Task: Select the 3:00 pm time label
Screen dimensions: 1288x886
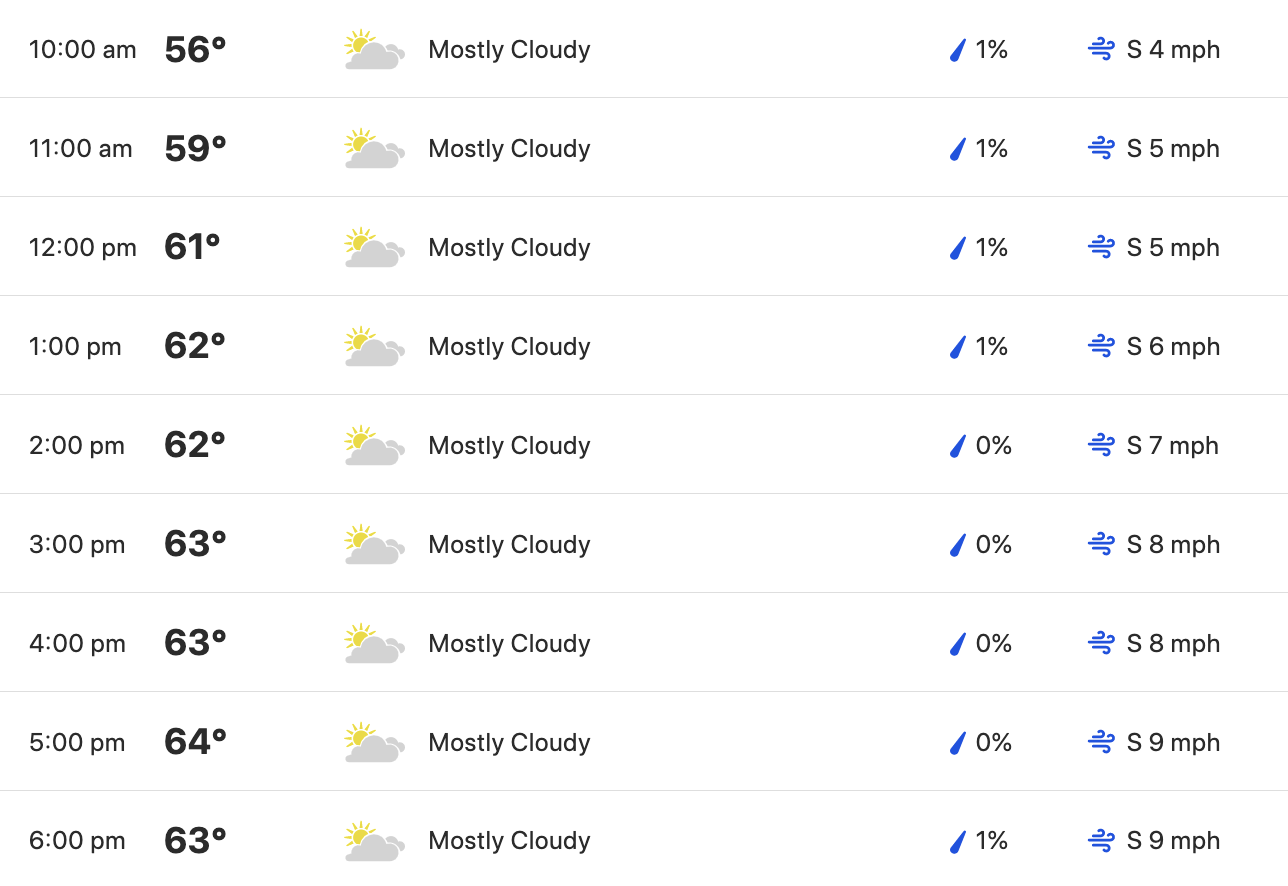Action: coord(77,545)
